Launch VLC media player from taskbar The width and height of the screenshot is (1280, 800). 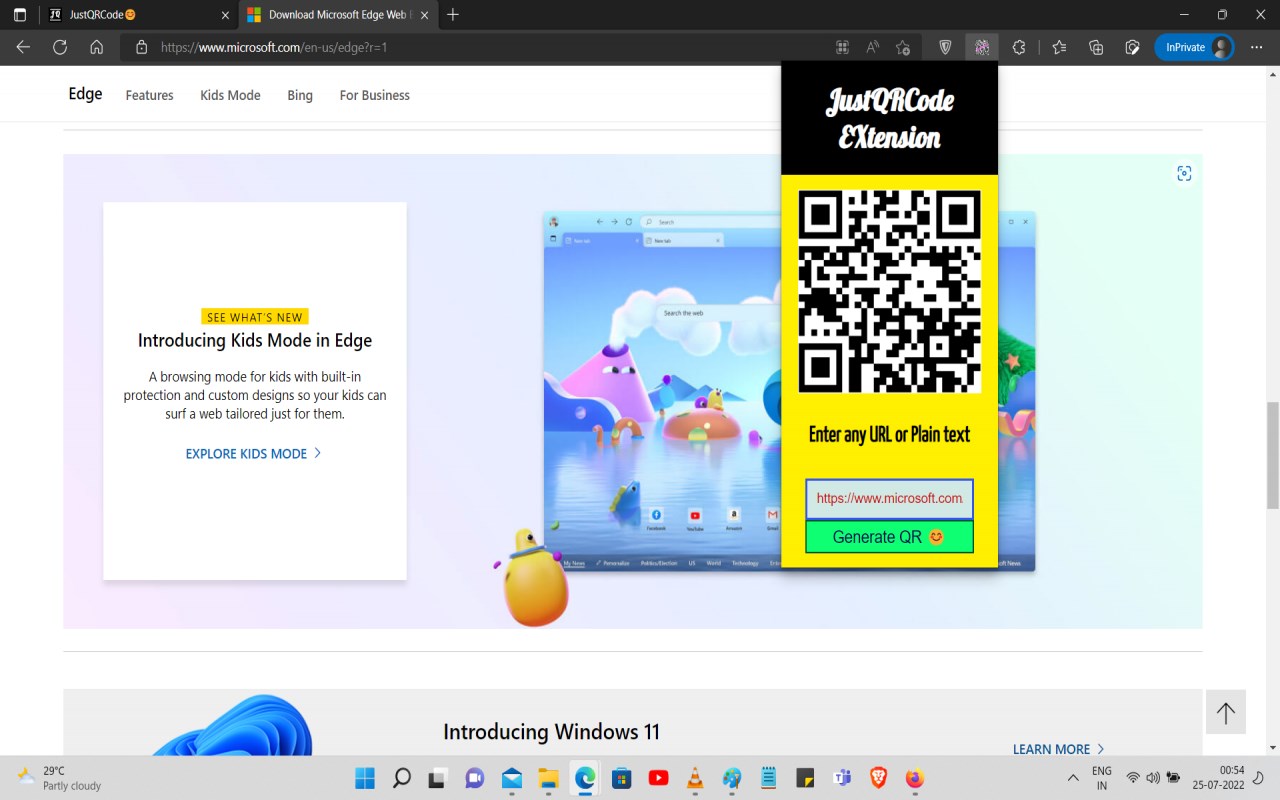(x=695, y=778)
